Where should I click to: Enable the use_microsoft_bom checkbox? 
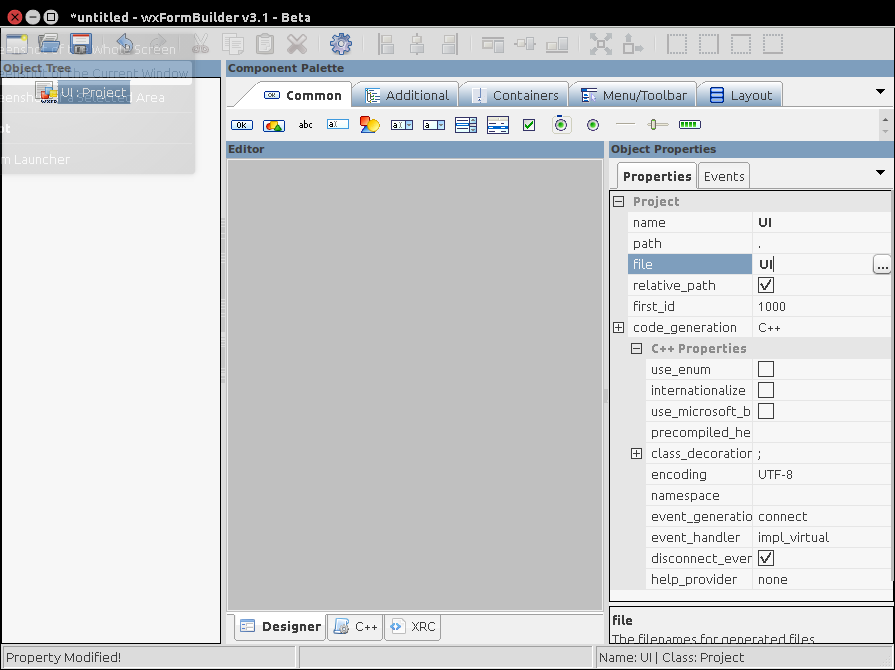pos(765,411)
